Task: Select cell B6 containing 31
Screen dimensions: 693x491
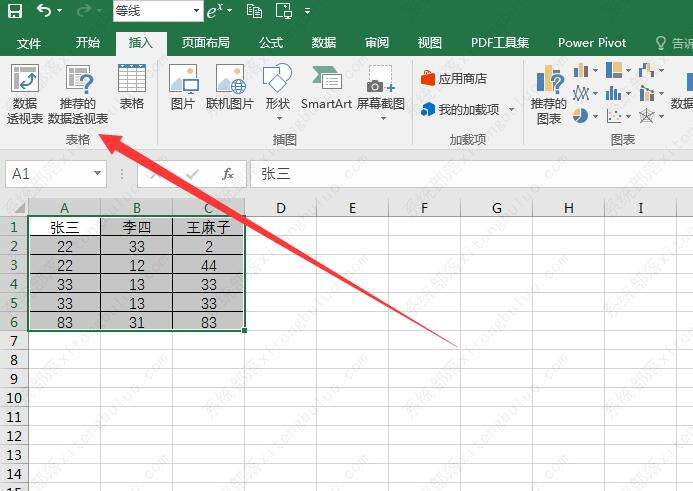Action: pyautogui.click(x=137, y=322)
